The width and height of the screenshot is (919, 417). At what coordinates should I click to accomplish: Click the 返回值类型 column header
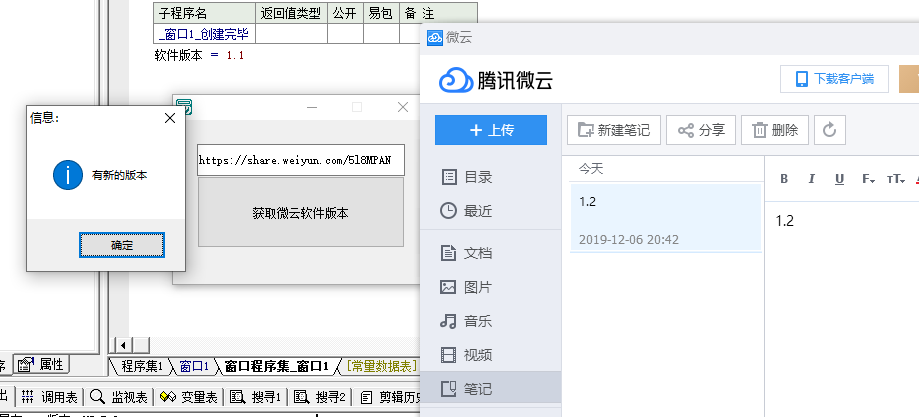click(291, 13)
